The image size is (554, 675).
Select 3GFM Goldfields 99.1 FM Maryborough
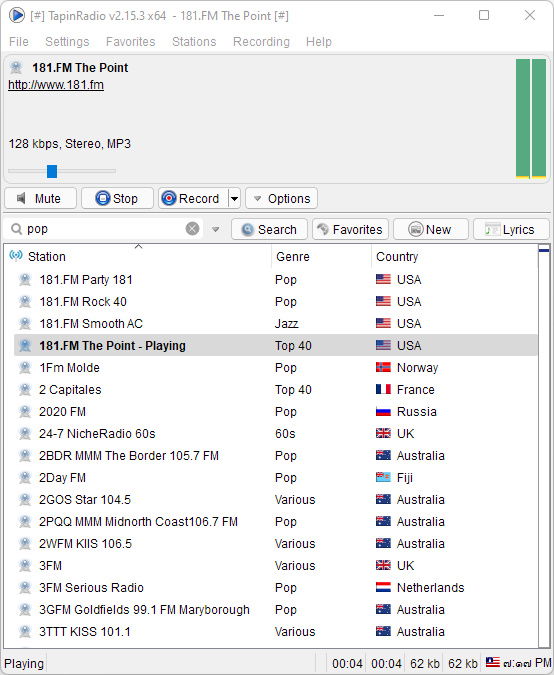[144, 610]
